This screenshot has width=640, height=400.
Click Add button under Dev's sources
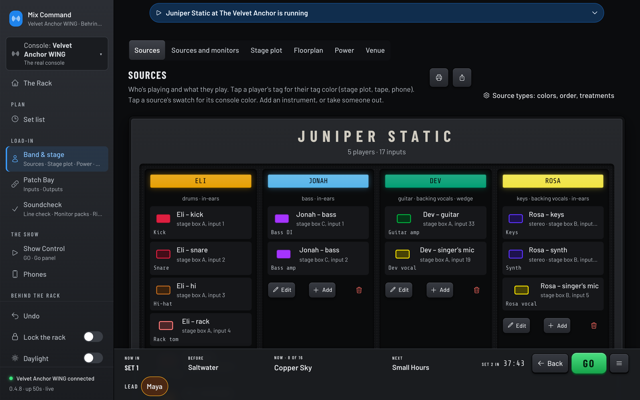click(440, 290)
